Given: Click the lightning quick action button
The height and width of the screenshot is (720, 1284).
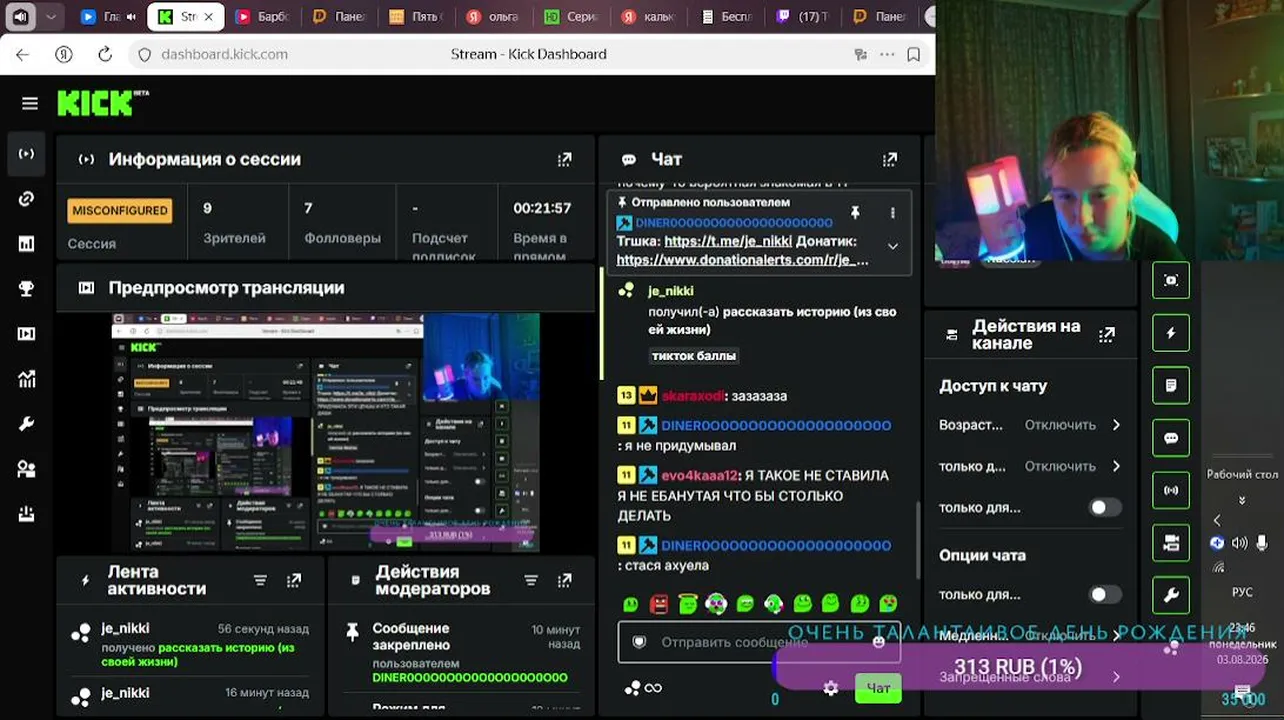Looking at the screenshot, I should coord(1171,333).
